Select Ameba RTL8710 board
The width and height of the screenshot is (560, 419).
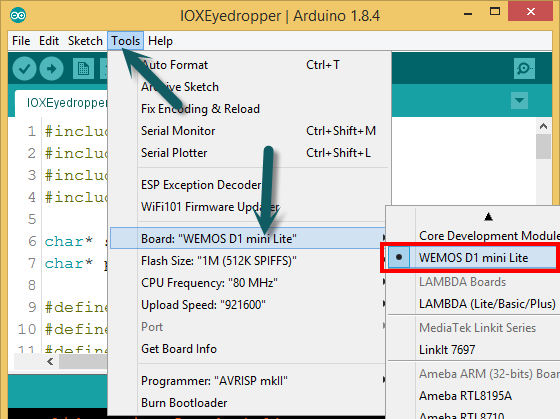click(474, 415)
